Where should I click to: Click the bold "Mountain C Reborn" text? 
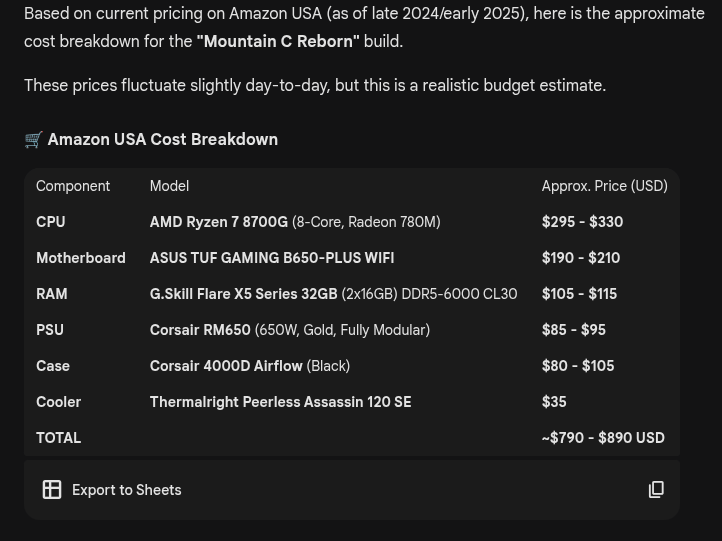278,42
